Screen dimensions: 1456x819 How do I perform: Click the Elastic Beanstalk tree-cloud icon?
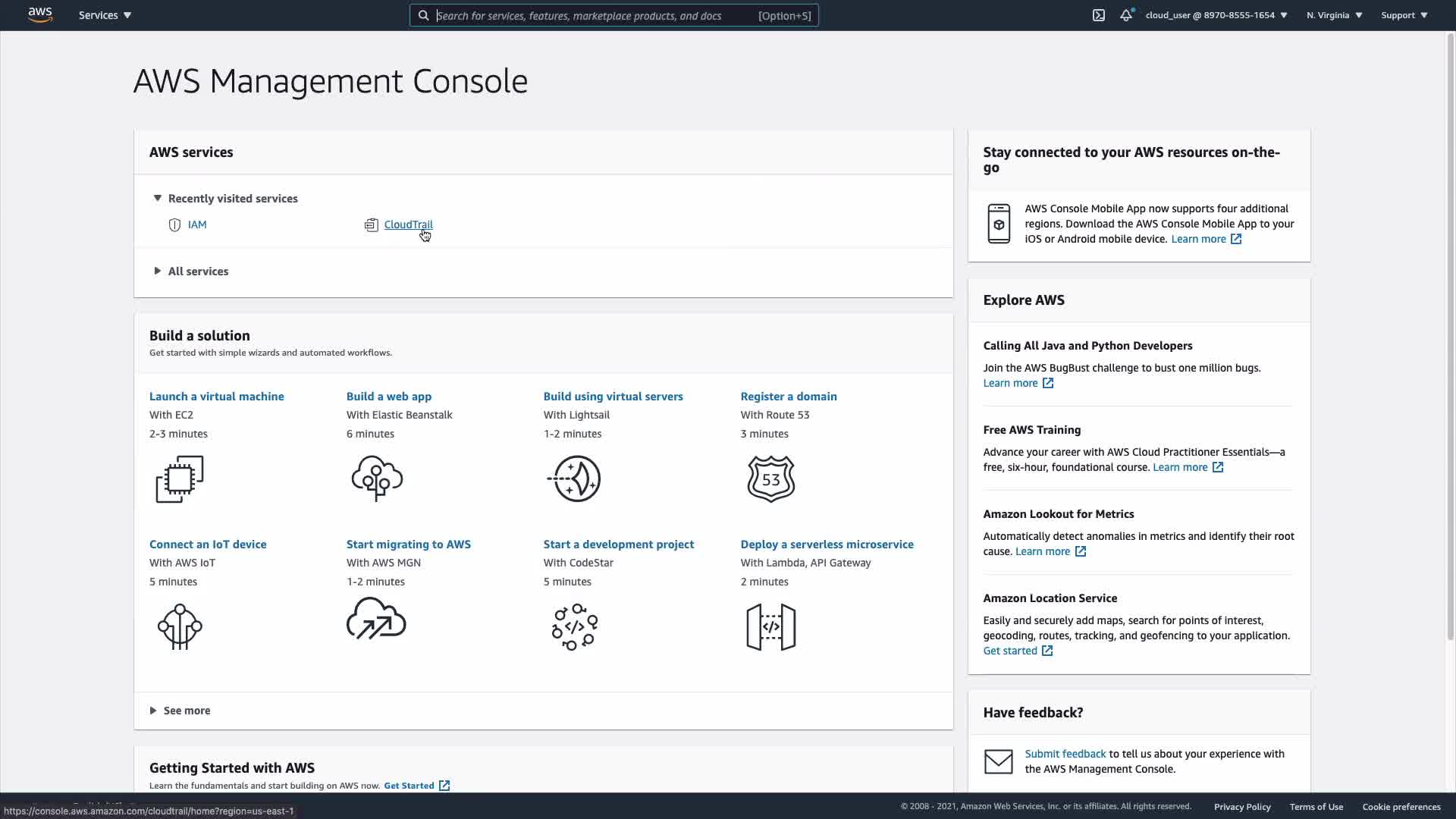coord(377,479)
